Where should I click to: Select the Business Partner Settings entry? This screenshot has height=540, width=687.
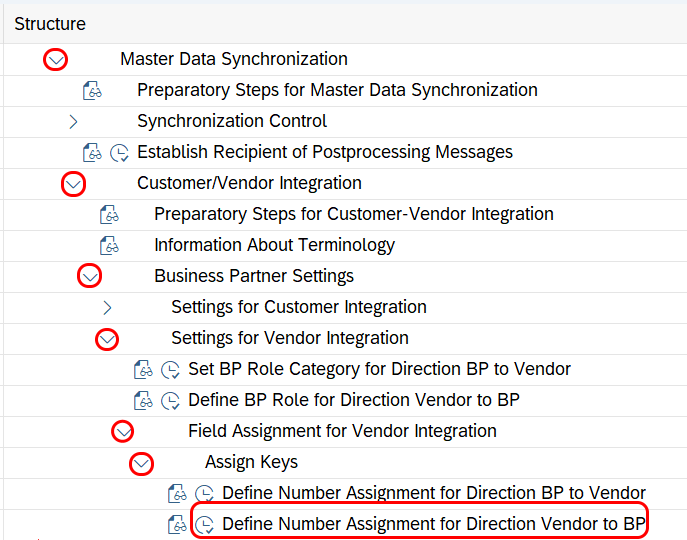[x=254, y=277]
